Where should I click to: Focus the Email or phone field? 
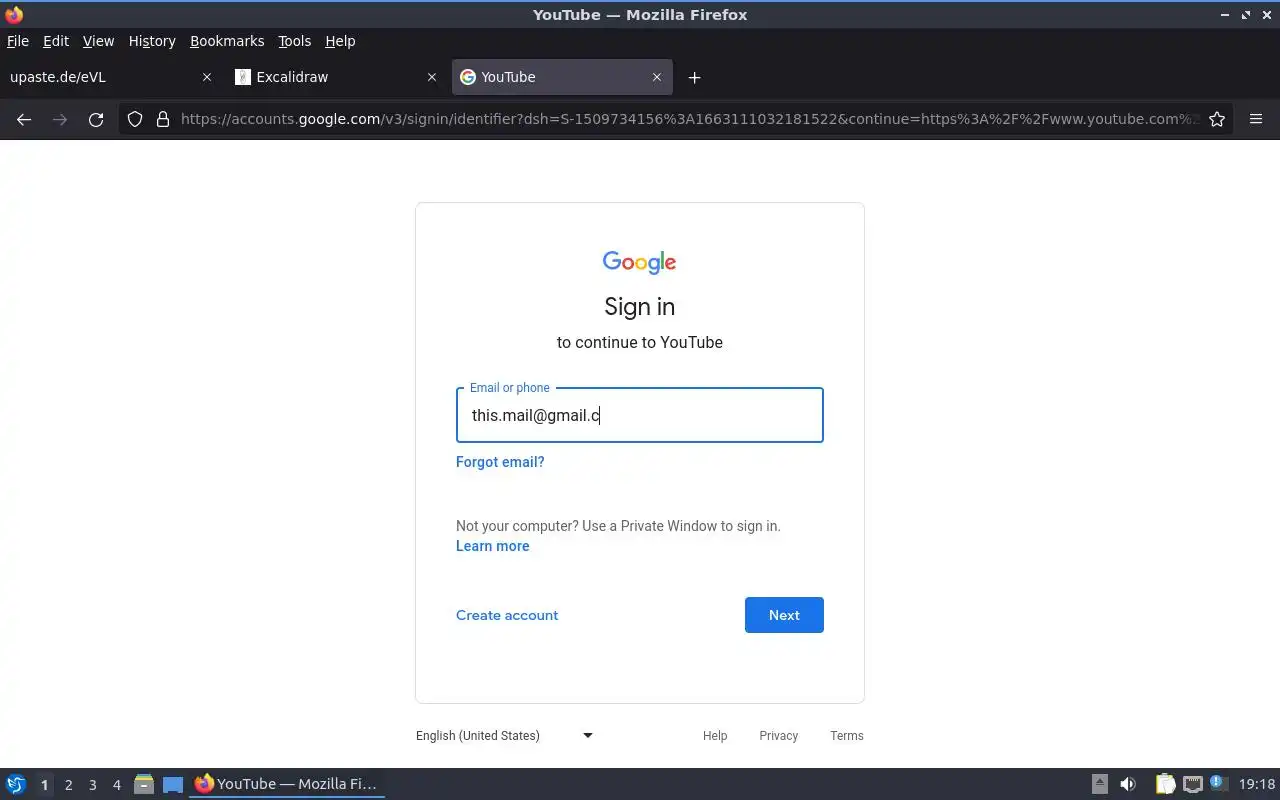coord(640,415)
